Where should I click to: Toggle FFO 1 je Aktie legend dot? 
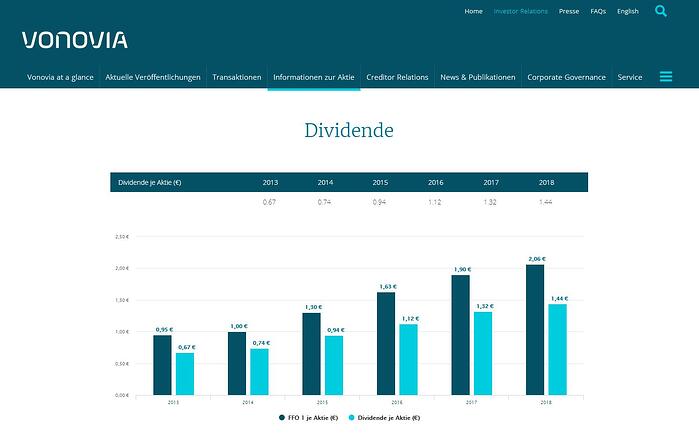(282, 418)
